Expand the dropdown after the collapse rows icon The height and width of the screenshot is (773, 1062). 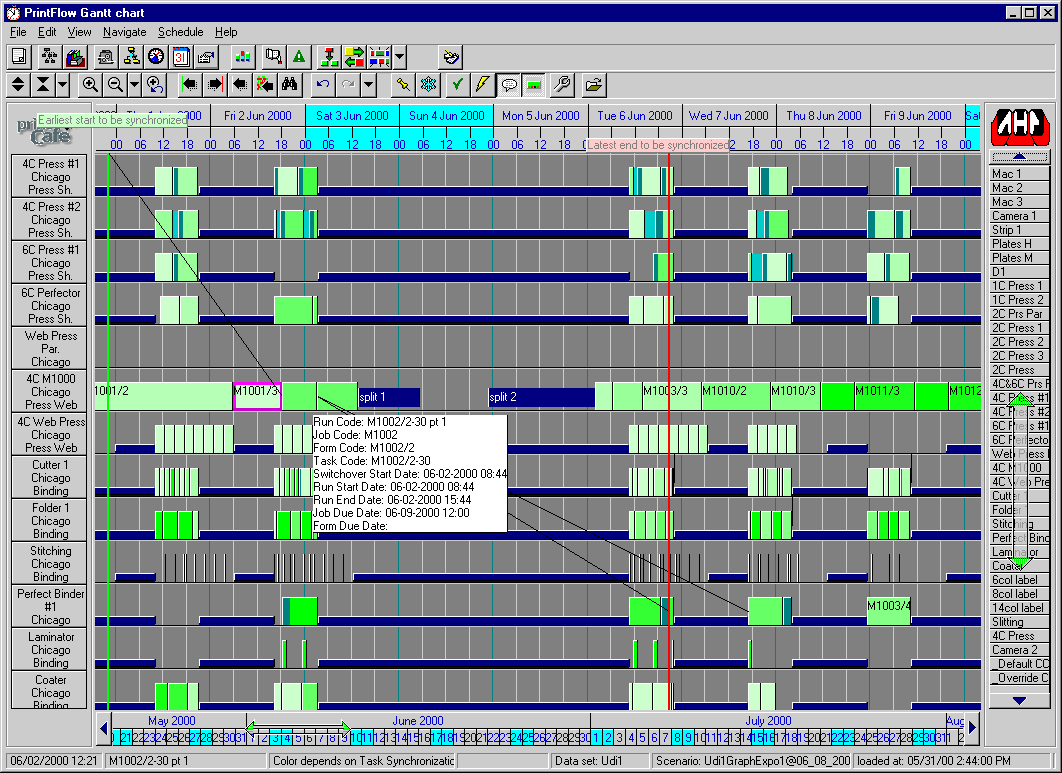(x=62, y=85)
